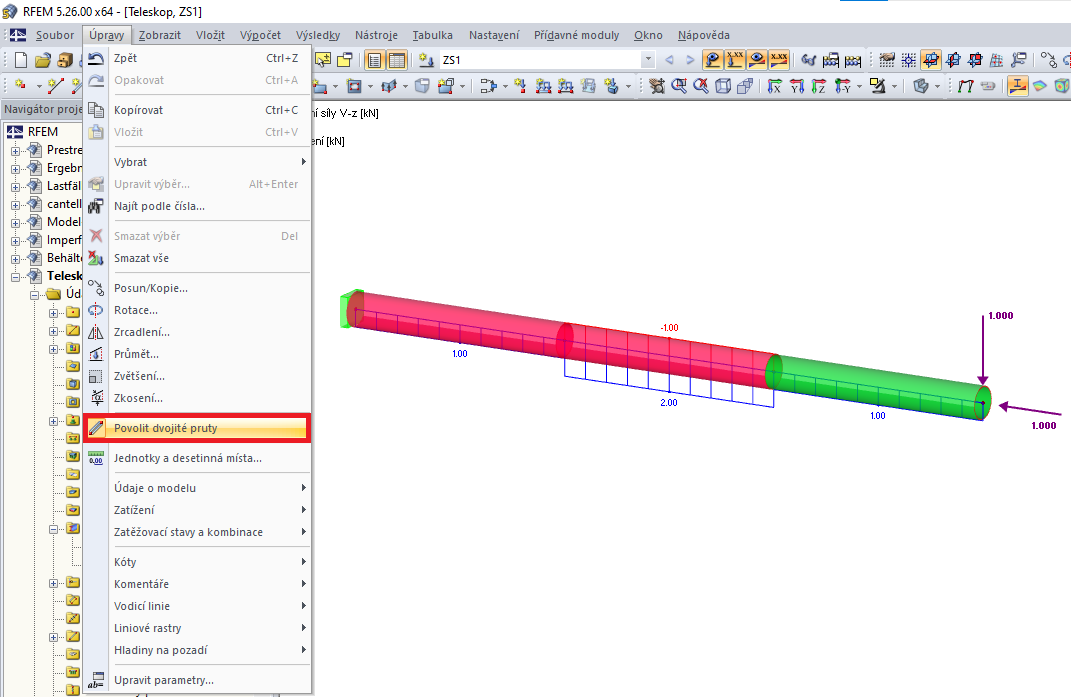Click the Posun/Kopie move icon

coord(96,288)
